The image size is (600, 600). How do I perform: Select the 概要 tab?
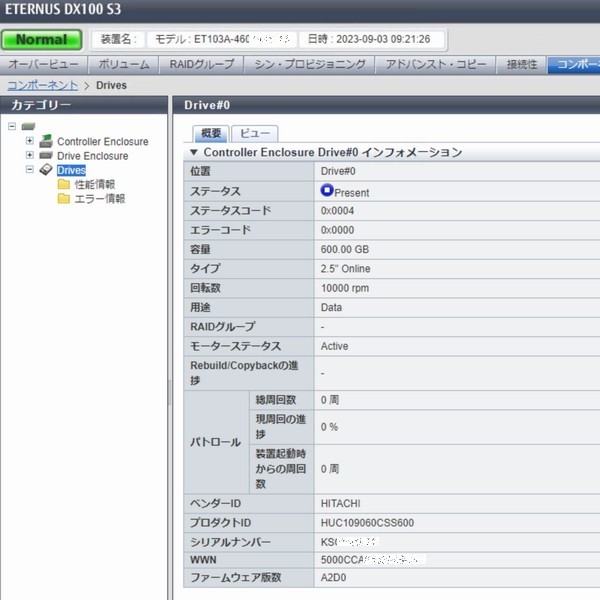[211, 134]
